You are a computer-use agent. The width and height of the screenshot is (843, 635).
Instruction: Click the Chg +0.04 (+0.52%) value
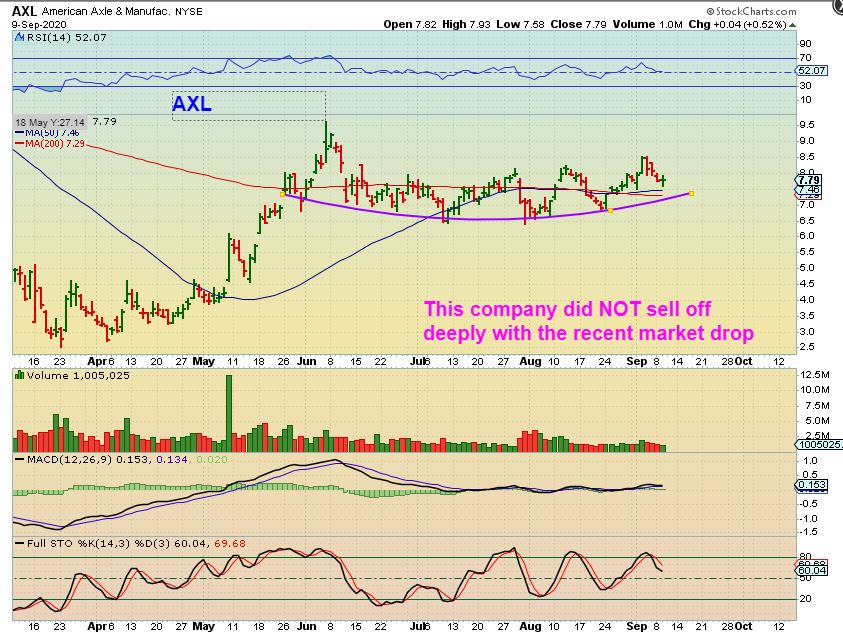point(737,24)
